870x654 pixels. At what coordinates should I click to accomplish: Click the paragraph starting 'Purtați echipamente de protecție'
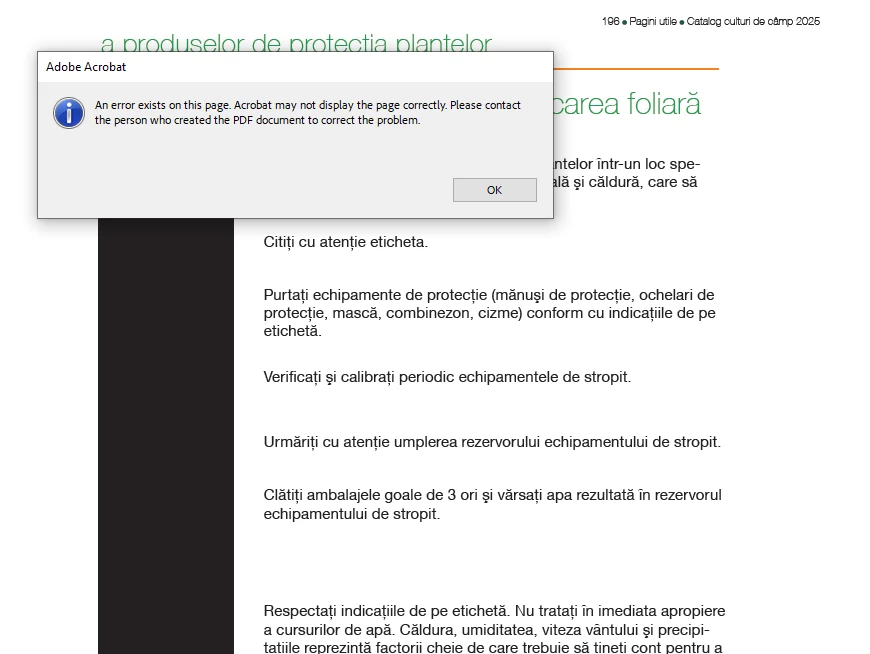point(489,313)
